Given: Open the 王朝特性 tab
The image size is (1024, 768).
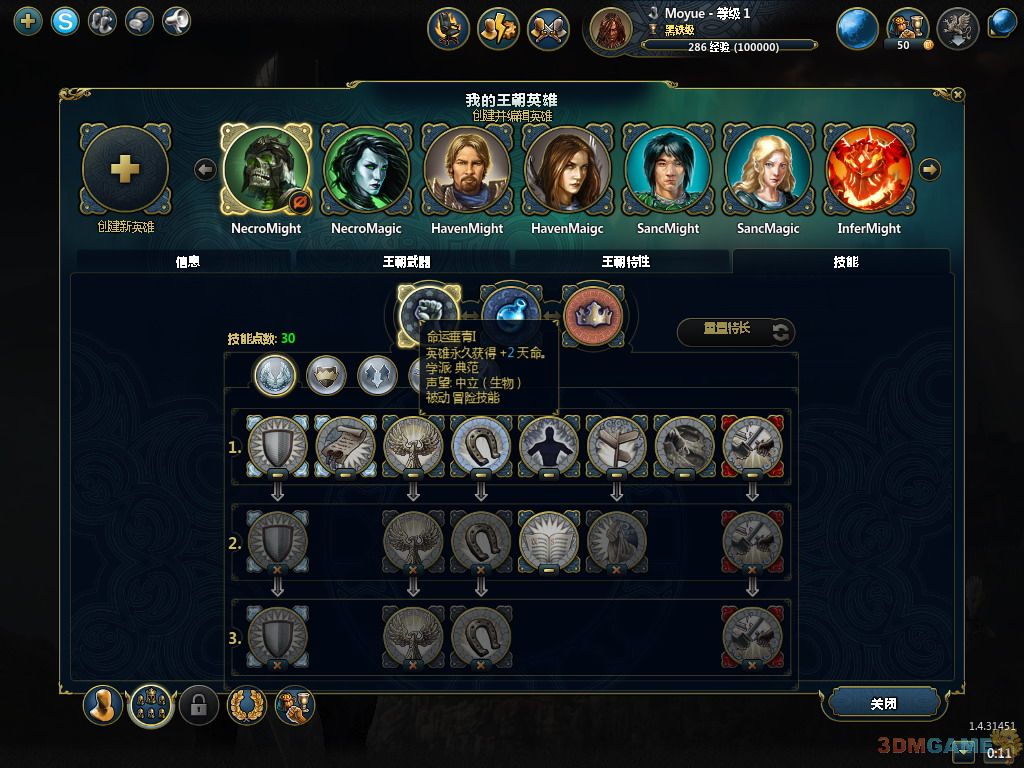Looking at the screenshot, I should (624, 261).
